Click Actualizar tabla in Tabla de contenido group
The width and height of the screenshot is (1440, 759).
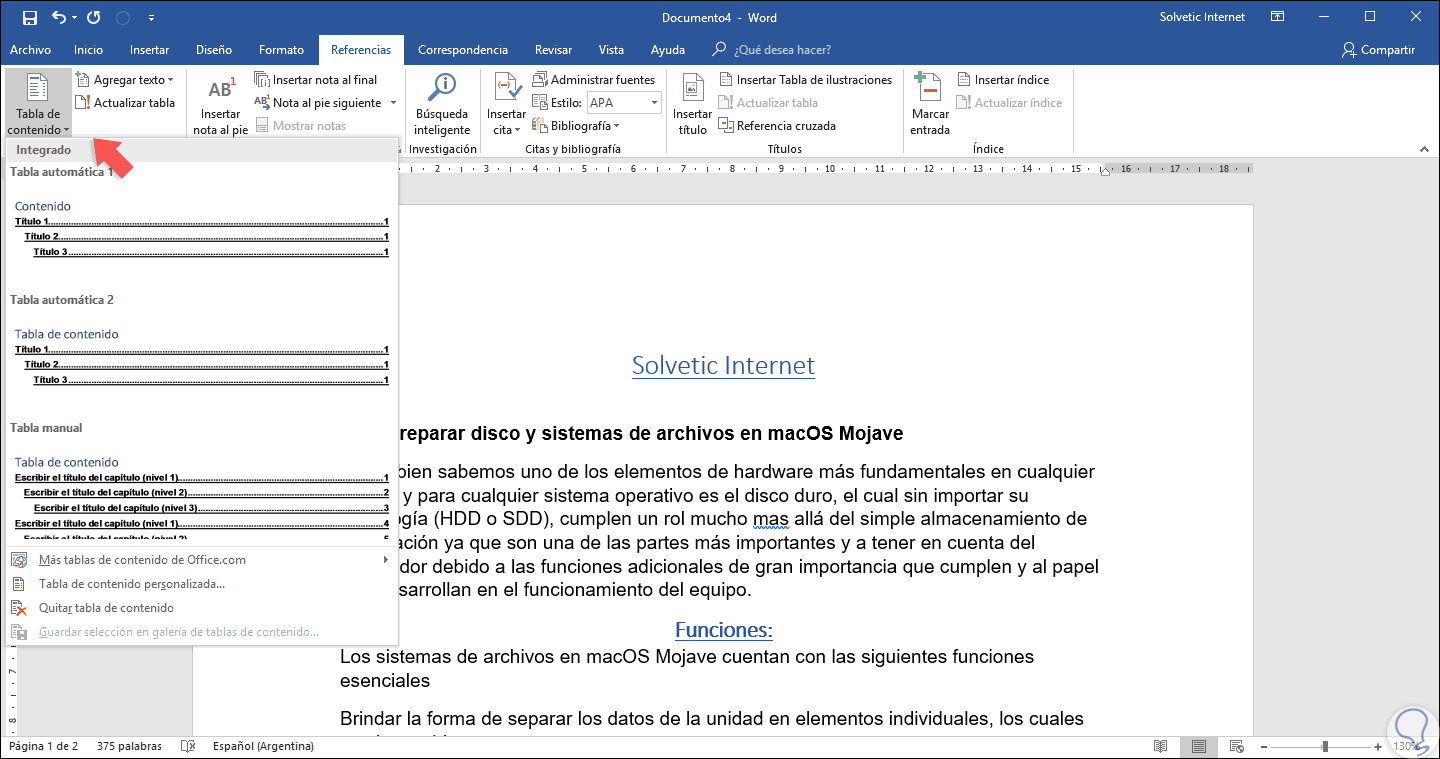pyautogui.click(x=125, y=103)
